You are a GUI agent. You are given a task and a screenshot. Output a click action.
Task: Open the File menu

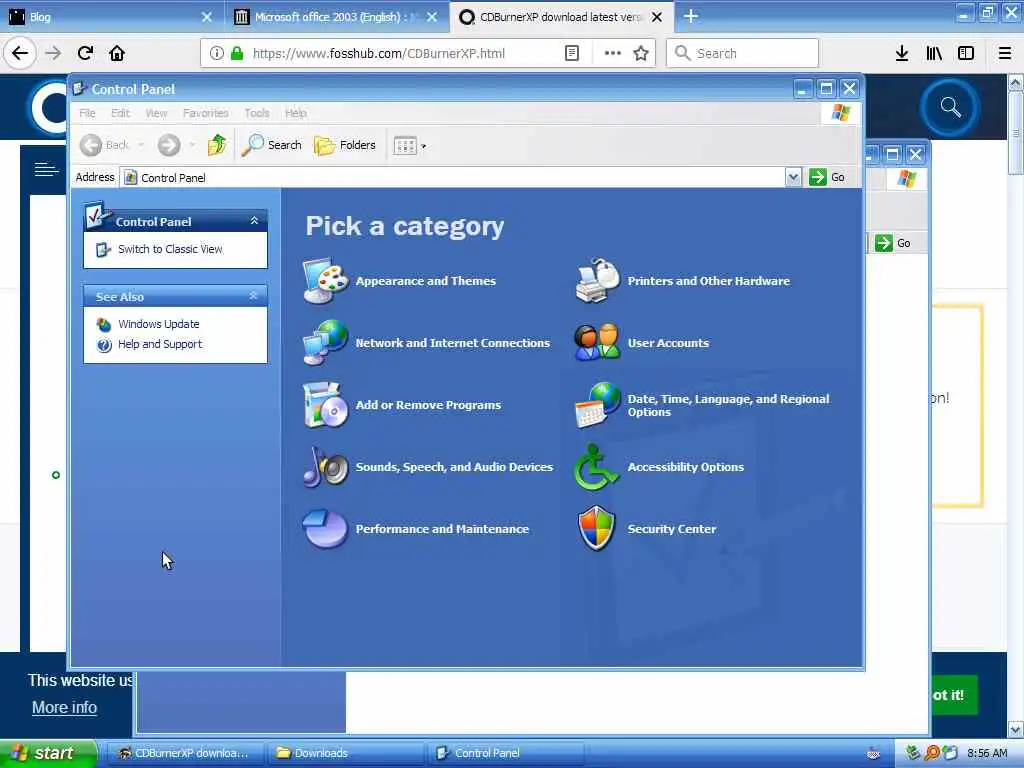coord(87,113)
